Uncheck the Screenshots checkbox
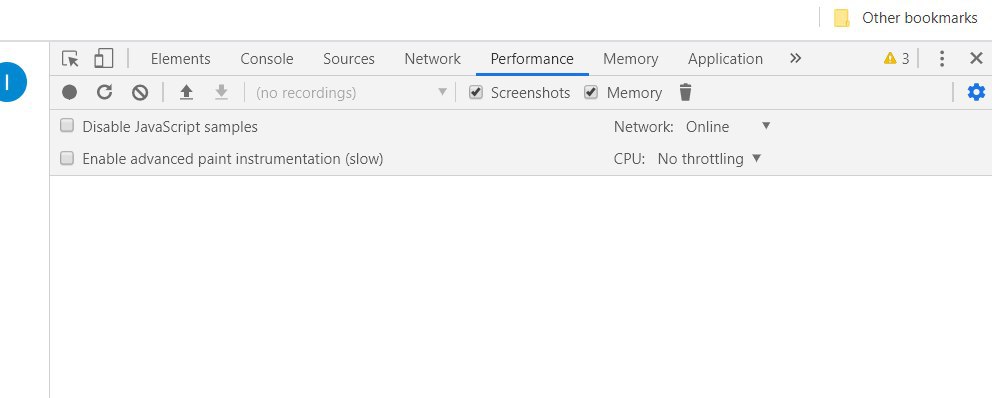The width and height of the screenshot is (992, 398). 476,93
